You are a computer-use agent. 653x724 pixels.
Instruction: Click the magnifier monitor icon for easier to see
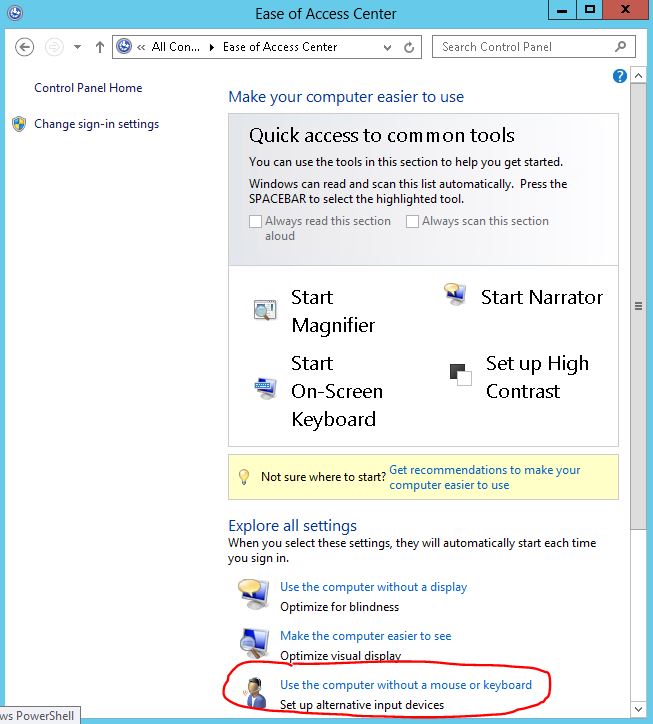254,643
